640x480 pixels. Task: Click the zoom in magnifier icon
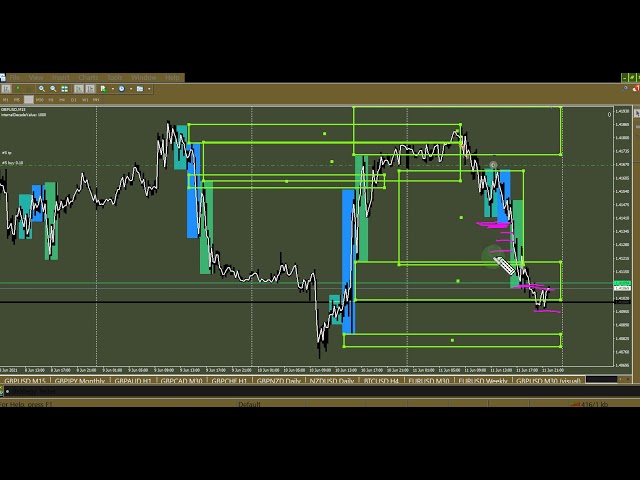pyautogui.click(x=41, y=89)
